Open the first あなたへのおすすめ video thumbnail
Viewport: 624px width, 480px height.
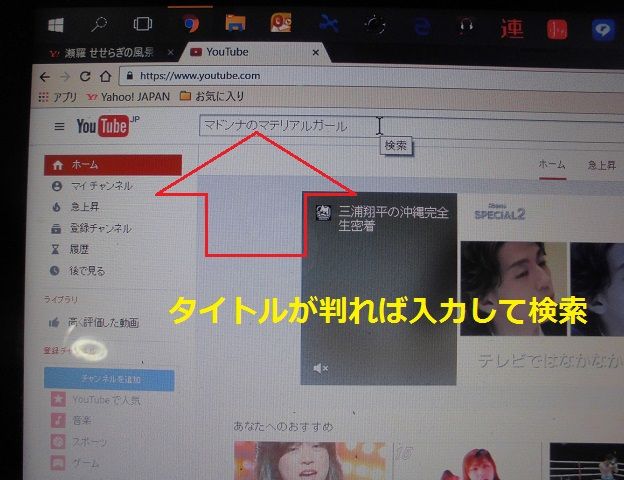point(310,460)
